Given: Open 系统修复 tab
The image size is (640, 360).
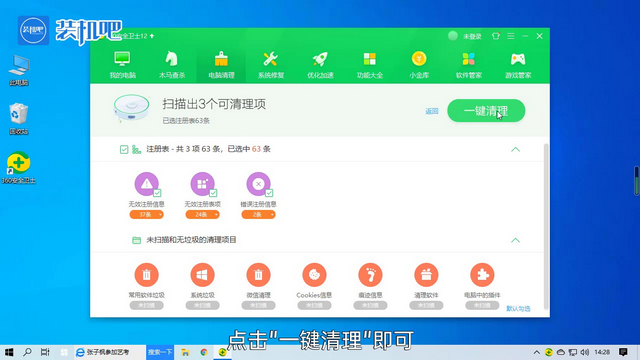Looking at the screenshot, I should tap(271, 64).
